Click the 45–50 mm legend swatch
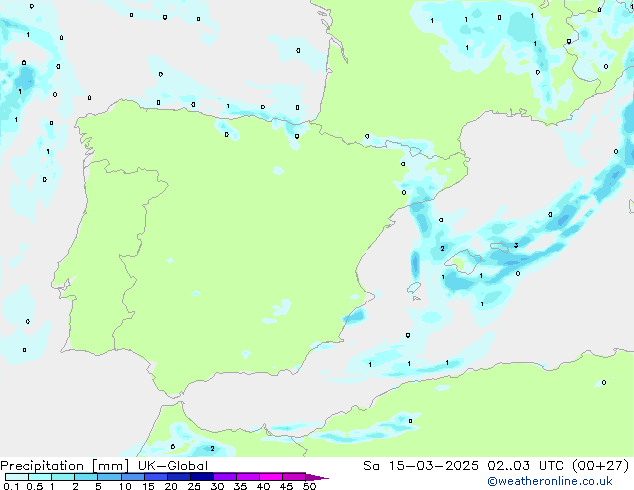634x490 pixels. tap(294, 477)
